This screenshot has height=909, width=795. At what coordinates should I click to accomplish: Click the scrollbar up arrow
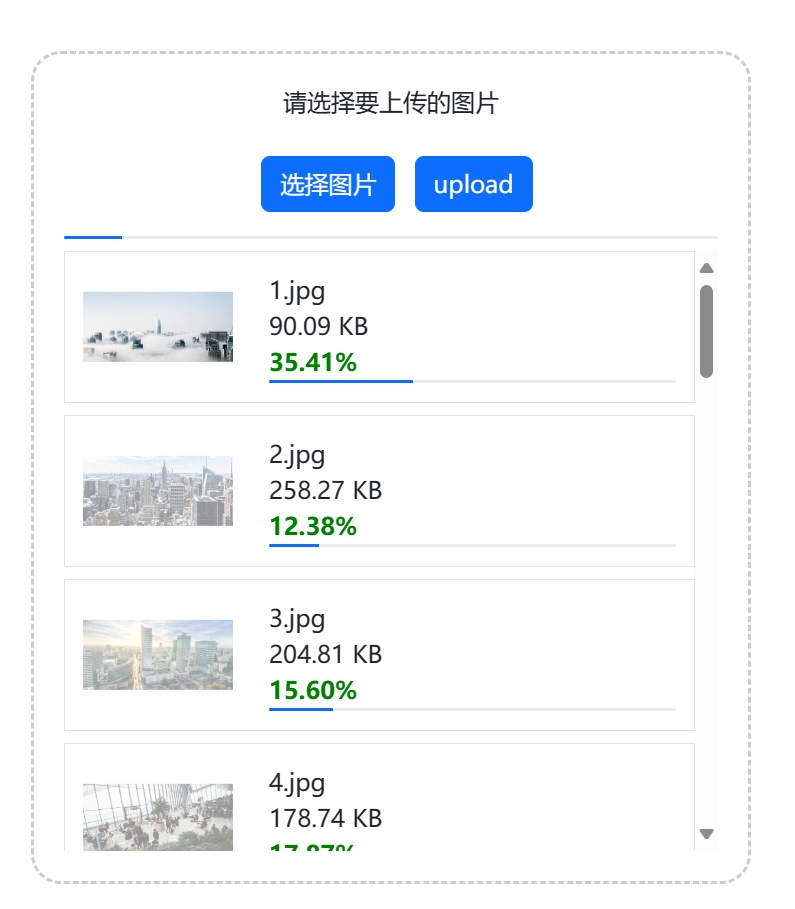coord(706,268)
